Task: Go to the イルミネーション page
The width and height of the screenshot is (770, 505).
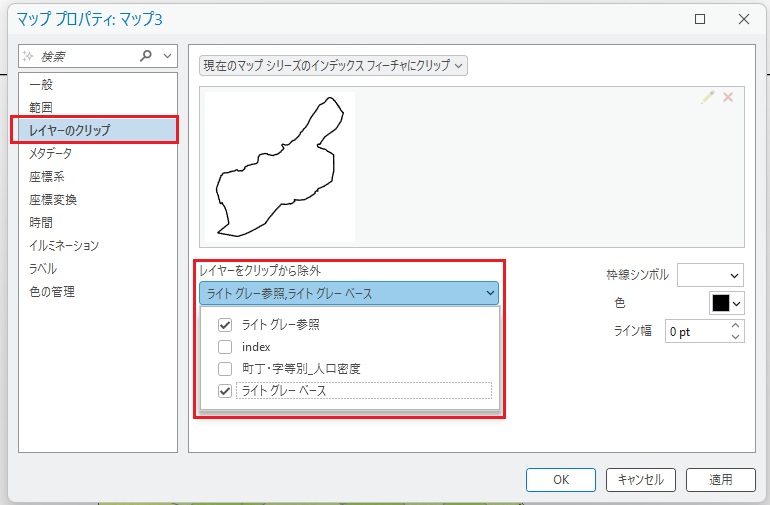Action: click(63, 245)
